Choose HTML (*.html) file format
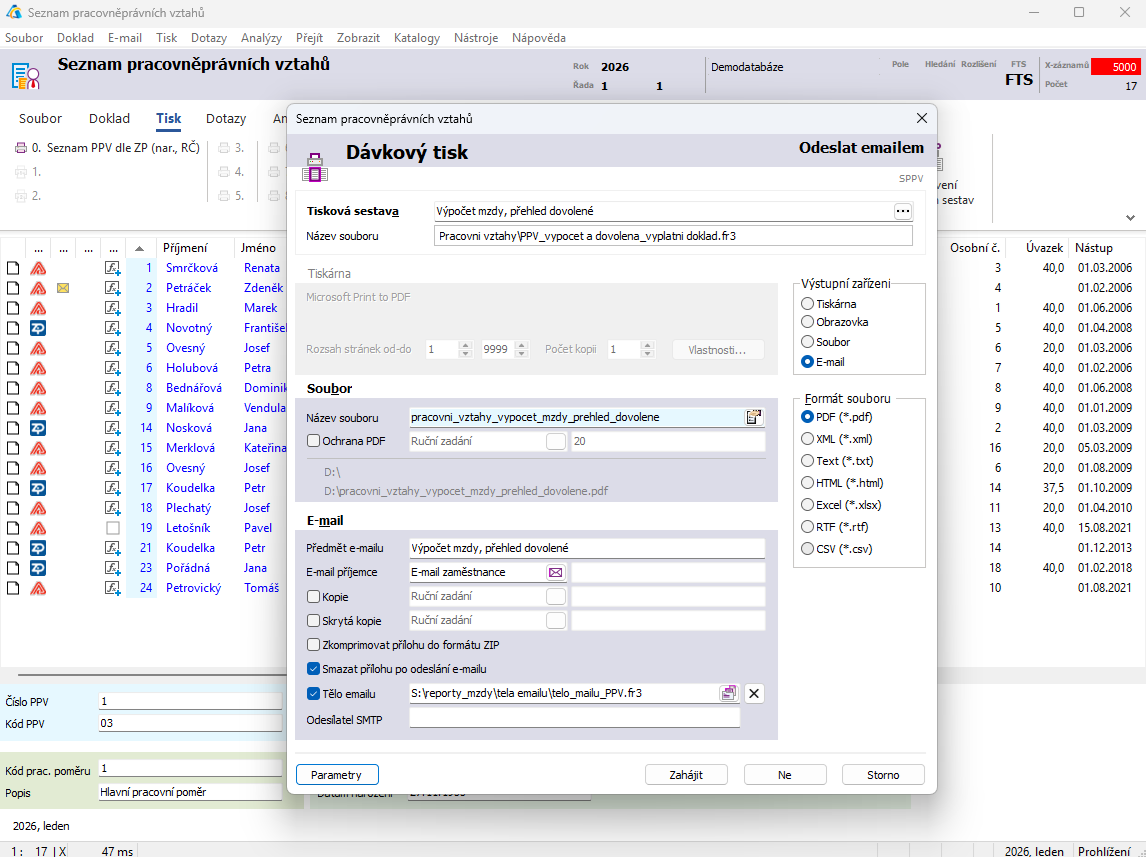This screenshot has height=857, width=1146. (807, 483)
